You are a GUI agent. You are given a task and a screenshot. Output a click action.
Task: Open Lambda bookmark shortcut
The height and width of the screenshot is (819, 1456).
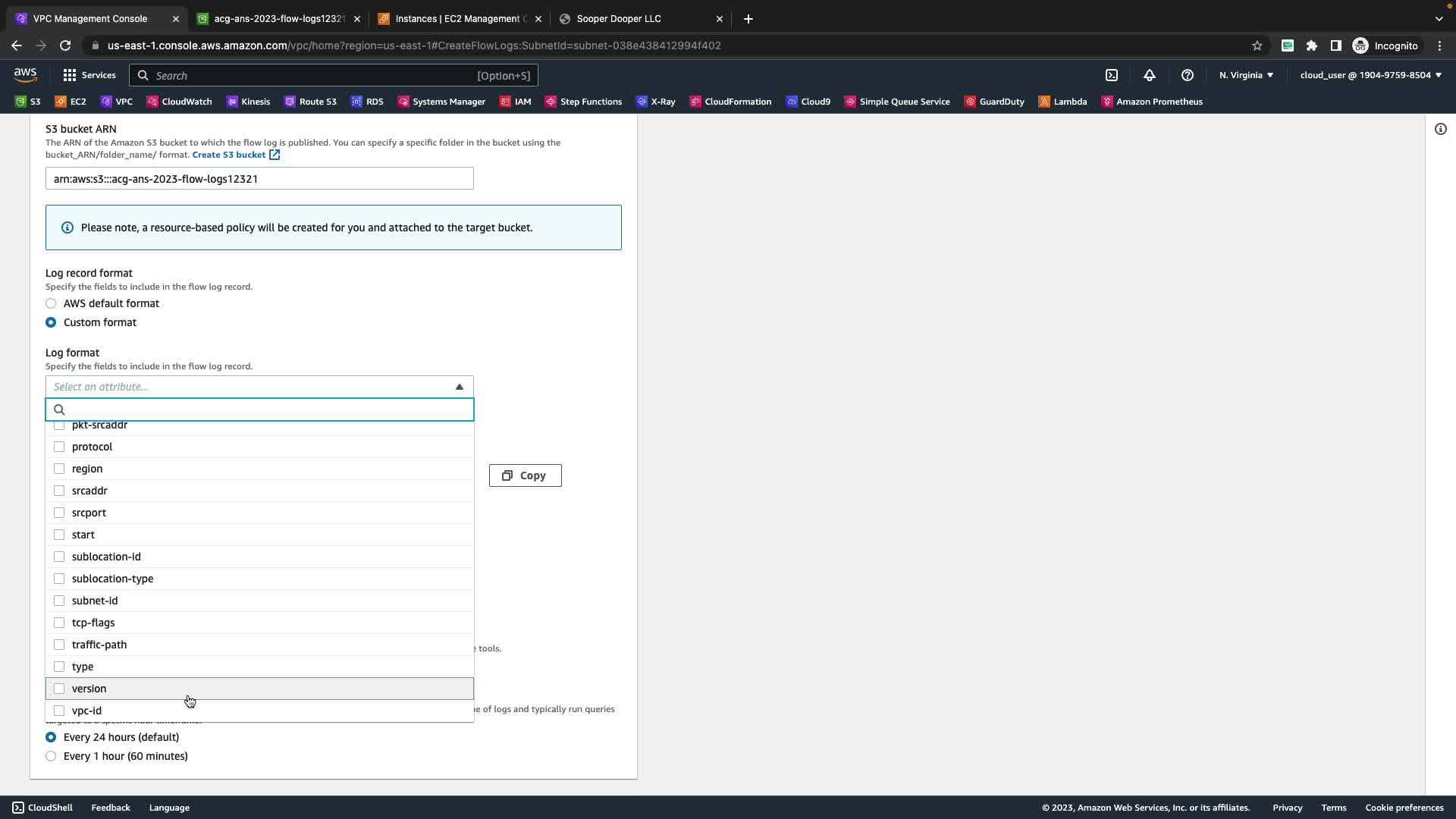click(1062, 102)
